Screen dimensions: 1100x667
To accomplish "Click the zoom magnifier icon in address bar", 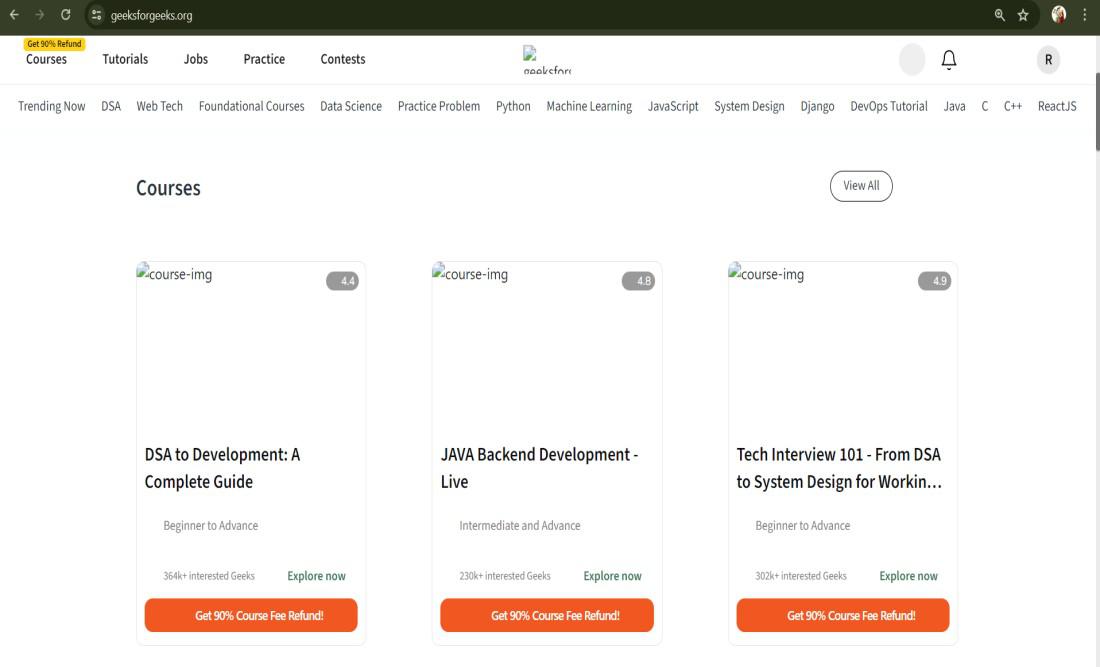I will [1000, 15].
